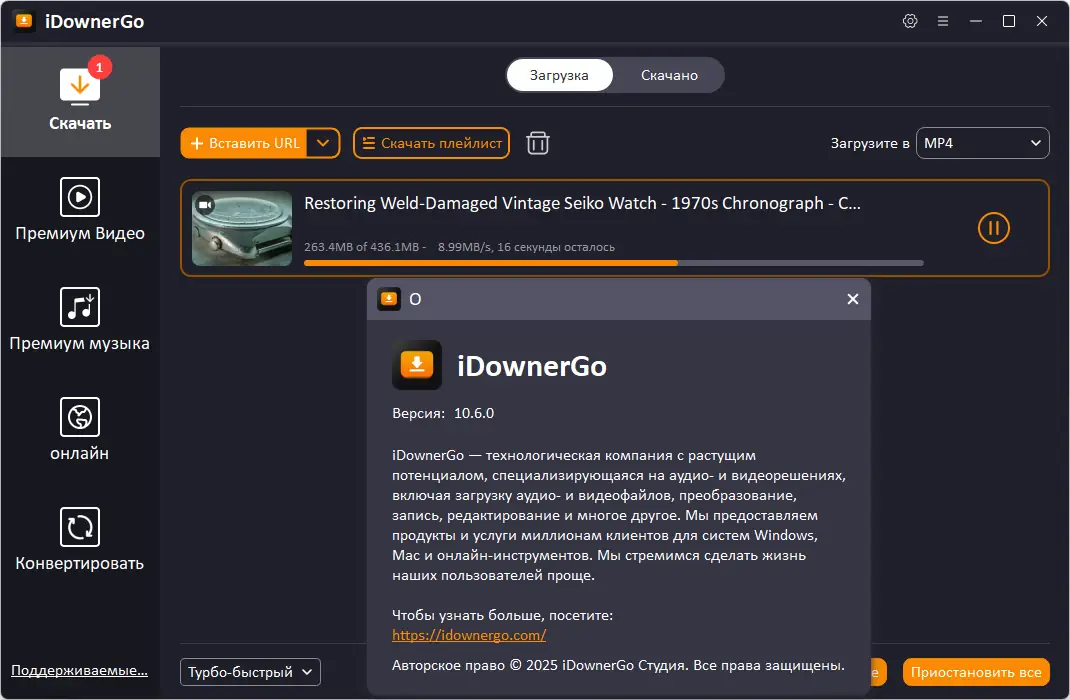
Task: Open the MP4 output format dropdown
Action: [982, 143]
